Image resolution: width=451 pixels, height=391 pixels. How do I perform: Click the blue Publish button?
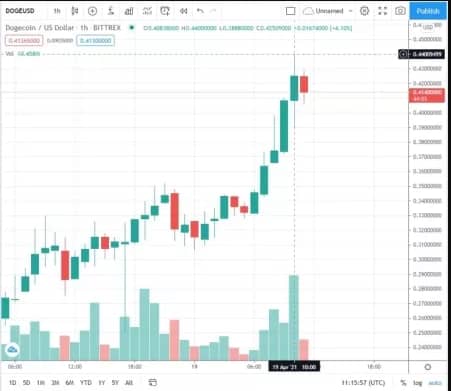428,11
